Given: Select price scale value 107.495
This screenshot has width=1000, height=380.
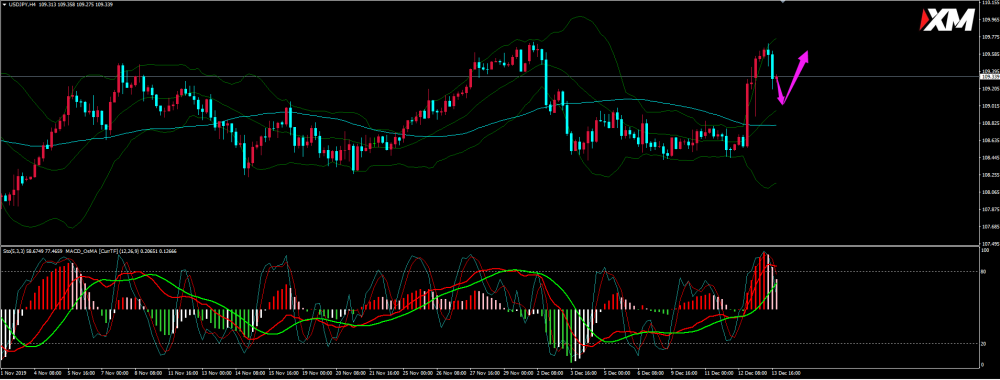Looking at the screenshot, I should [x=991, y=244].
